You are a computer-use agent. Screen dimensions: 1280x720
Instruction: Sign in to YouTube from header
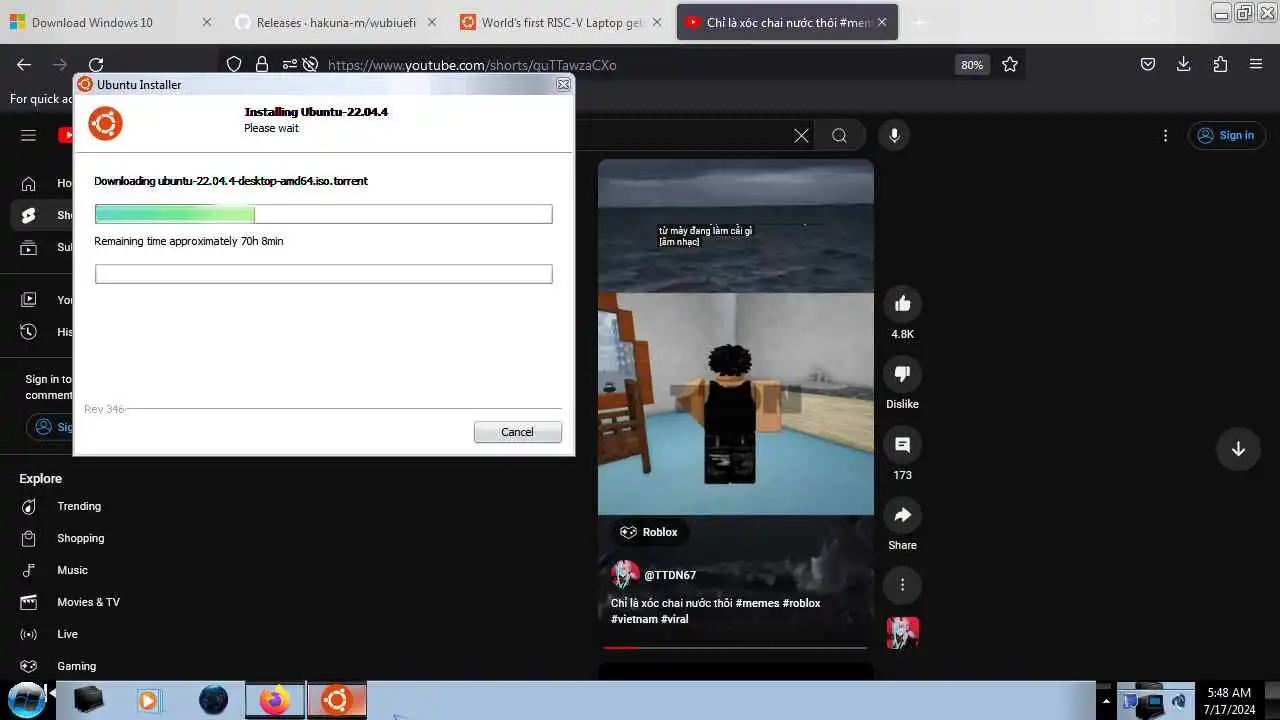tap(1227, 135)
